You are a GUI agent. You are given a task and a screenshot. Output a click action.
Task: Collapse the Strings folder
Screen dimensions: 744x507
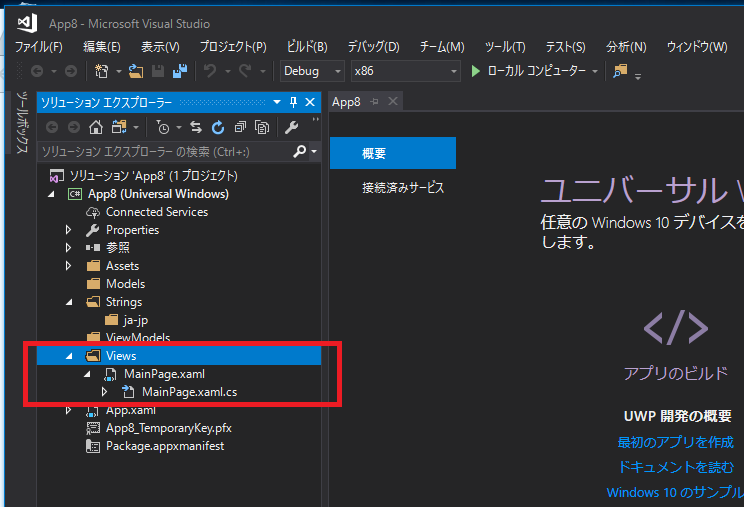pyautogui.click(x=69, y=302)
